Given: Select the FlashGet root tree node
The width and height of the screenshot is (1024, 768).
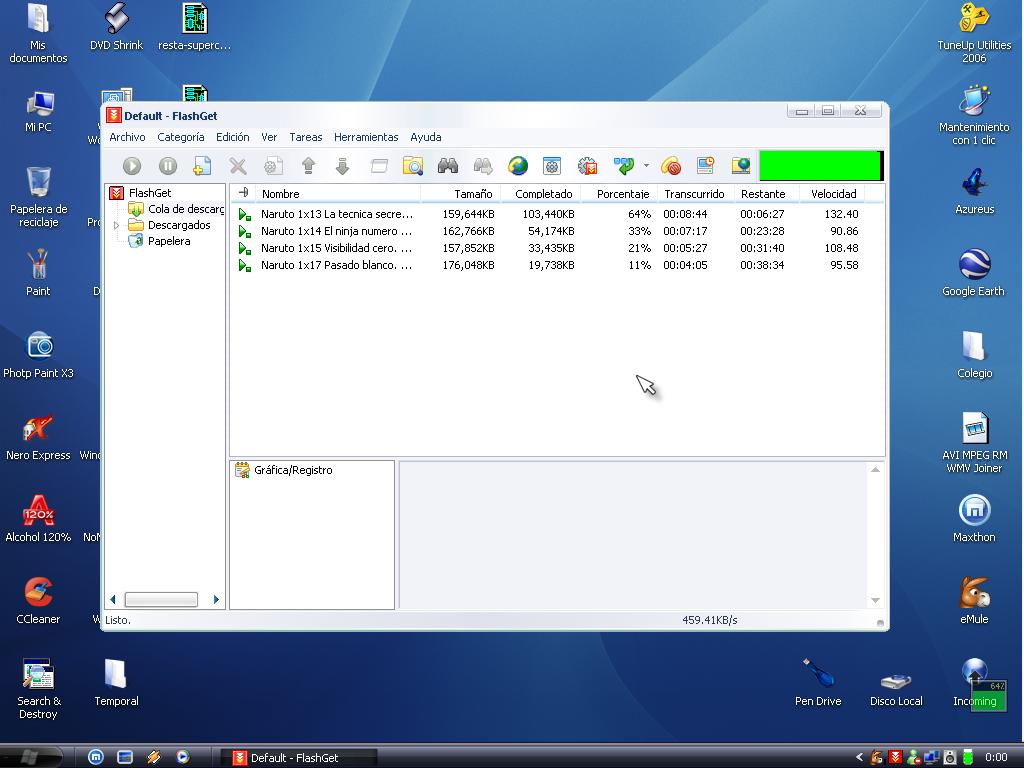Looking at the screenshot, I should tap(150, 193).
